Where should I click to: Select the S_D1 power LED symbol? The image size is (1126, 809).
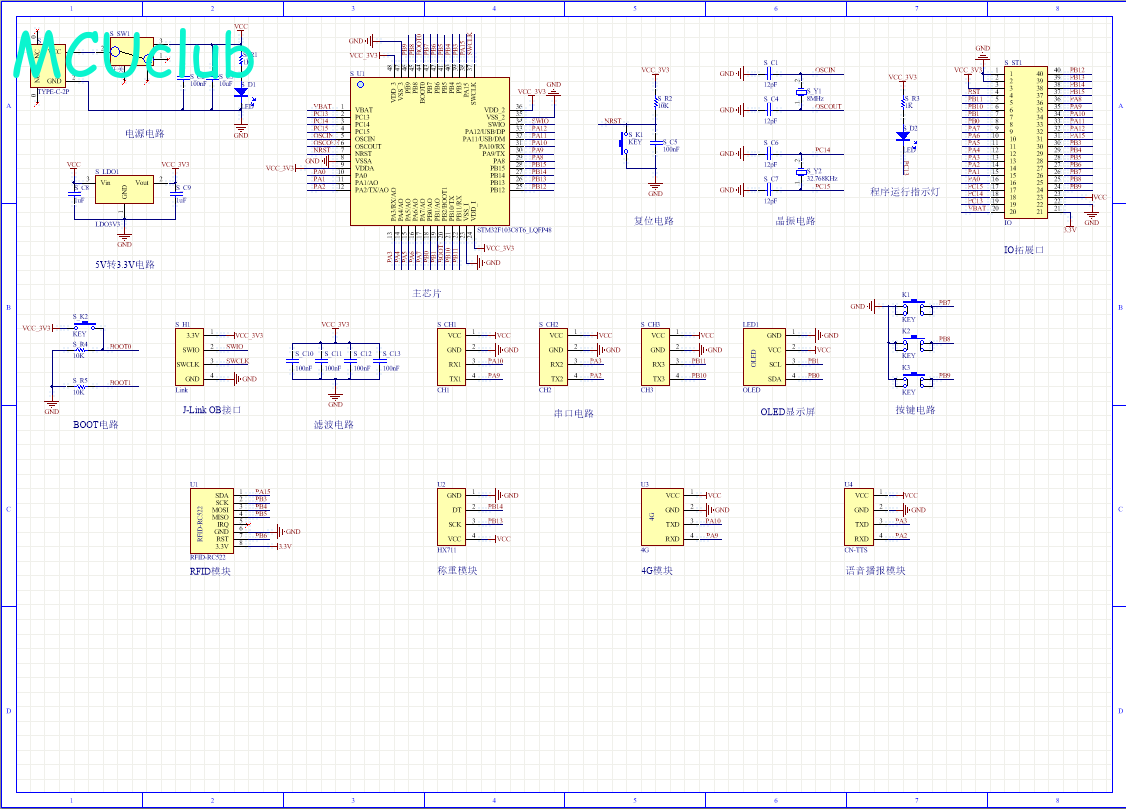point(241,92)
